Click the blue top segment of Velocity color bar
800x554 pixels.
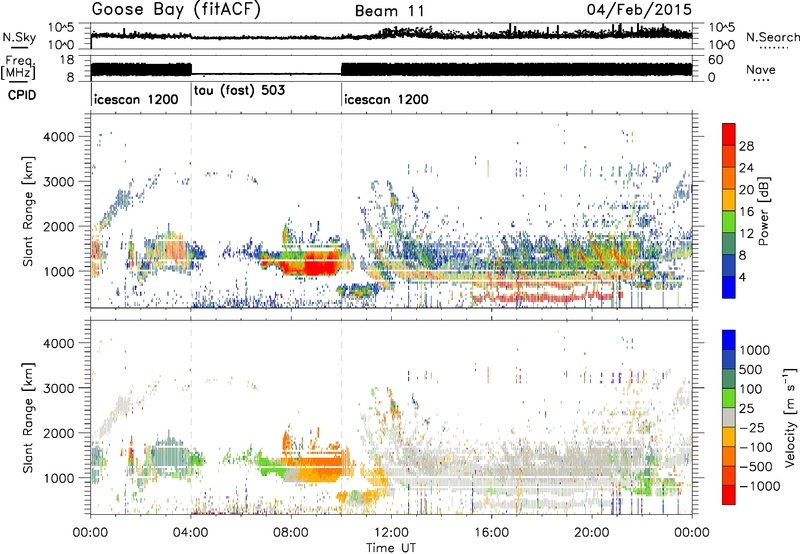click(x=729, y=340)
